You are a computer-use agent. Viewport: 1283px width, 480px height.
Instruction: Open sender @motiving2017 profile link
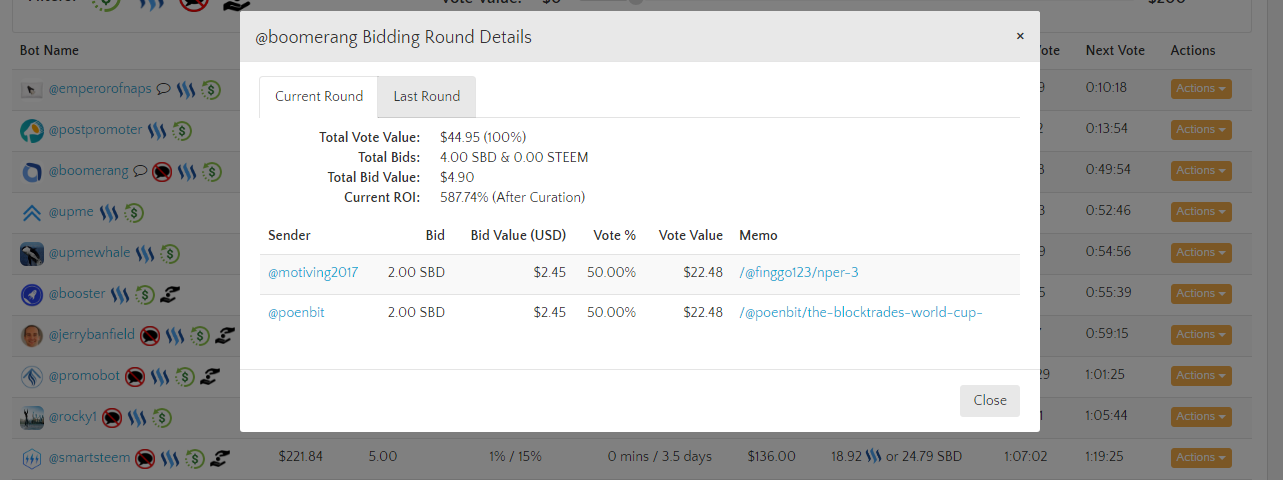point(313,272)
